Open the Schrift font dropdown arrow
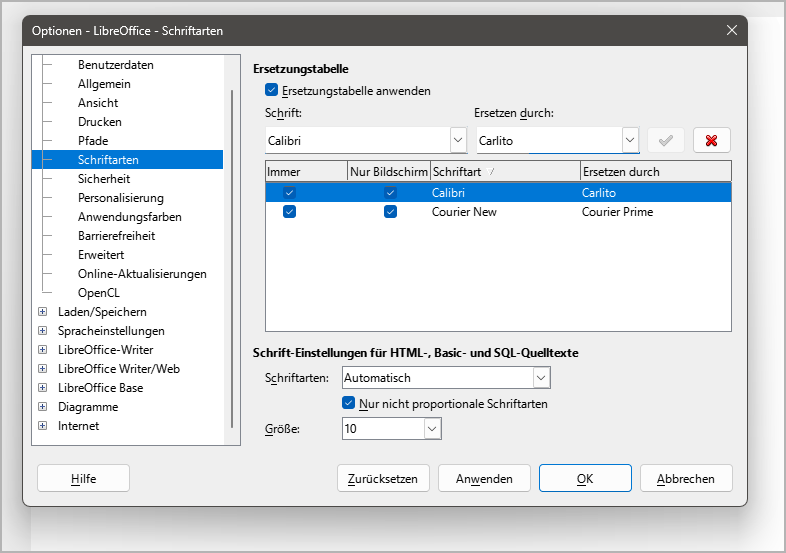The image size is (786, 553). point(458,140)
